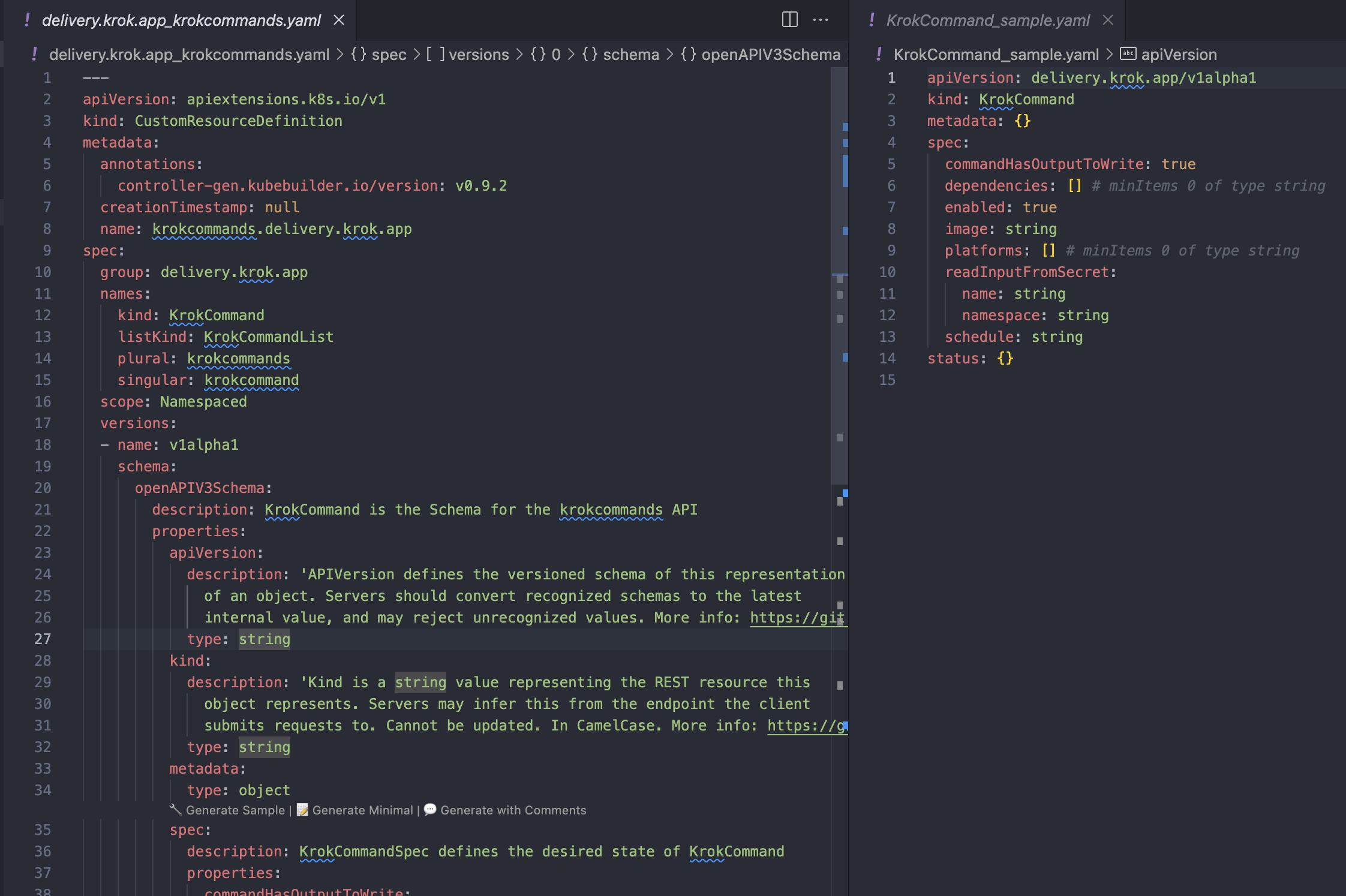Click the string symbol icon beside apiVersion breadcrumb
1346x896 pixels.
(x=1128, y=54)
